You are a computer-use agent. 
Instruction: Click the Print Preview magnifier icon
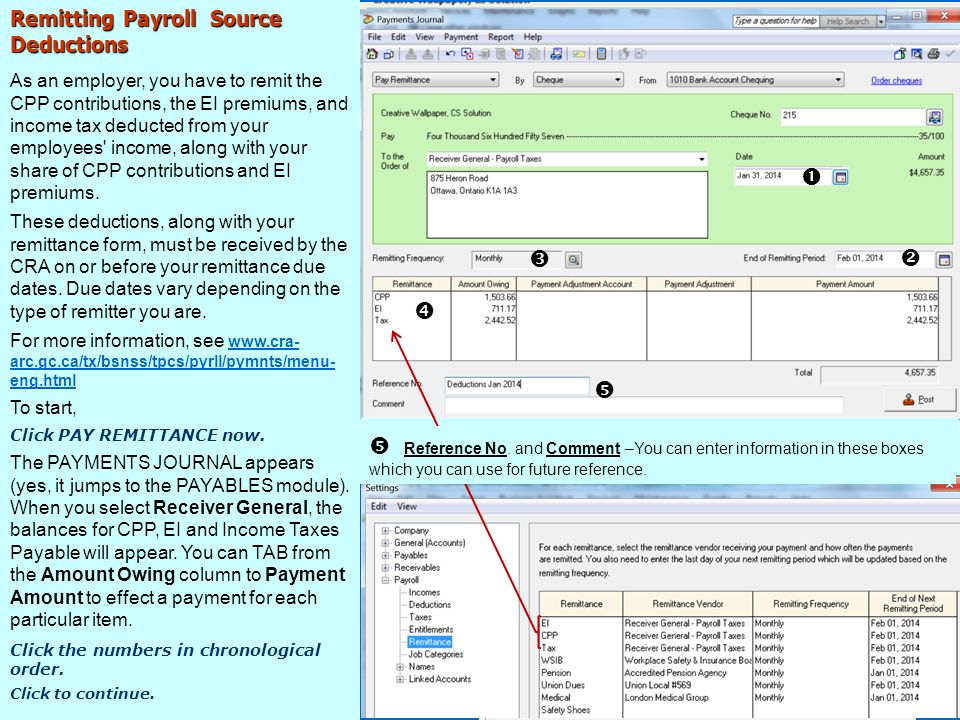tap(917, 54)
